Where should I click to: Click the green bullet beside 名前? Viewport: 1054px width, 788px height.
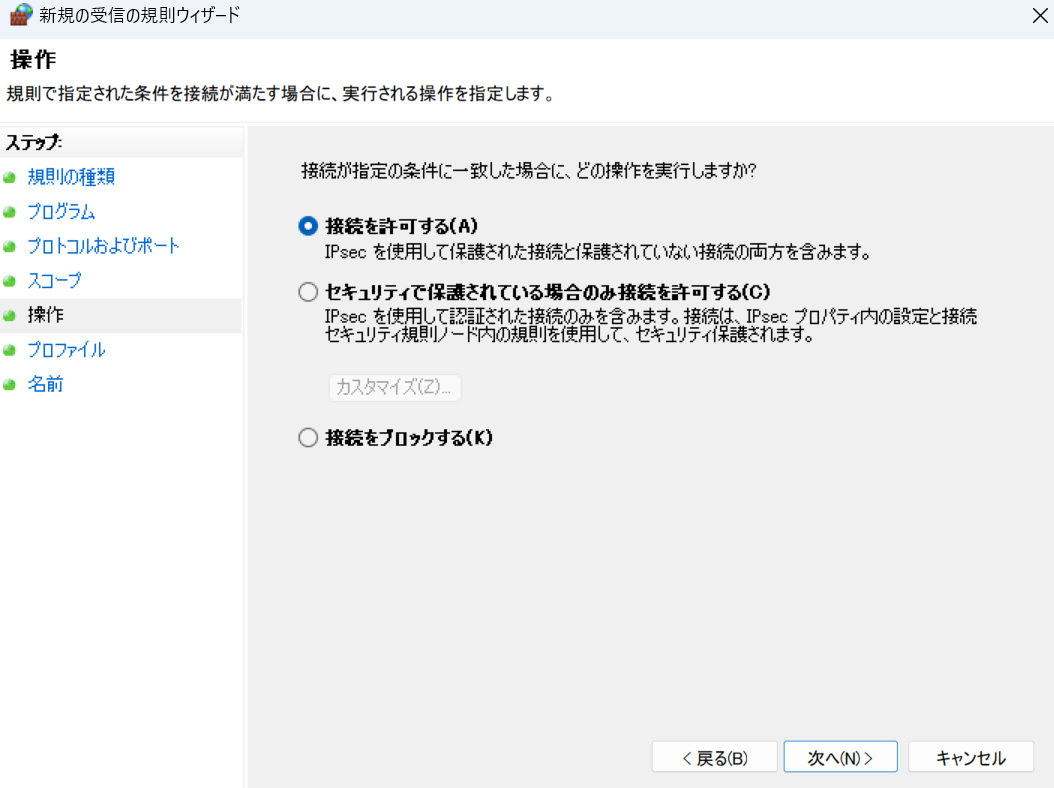10,384
